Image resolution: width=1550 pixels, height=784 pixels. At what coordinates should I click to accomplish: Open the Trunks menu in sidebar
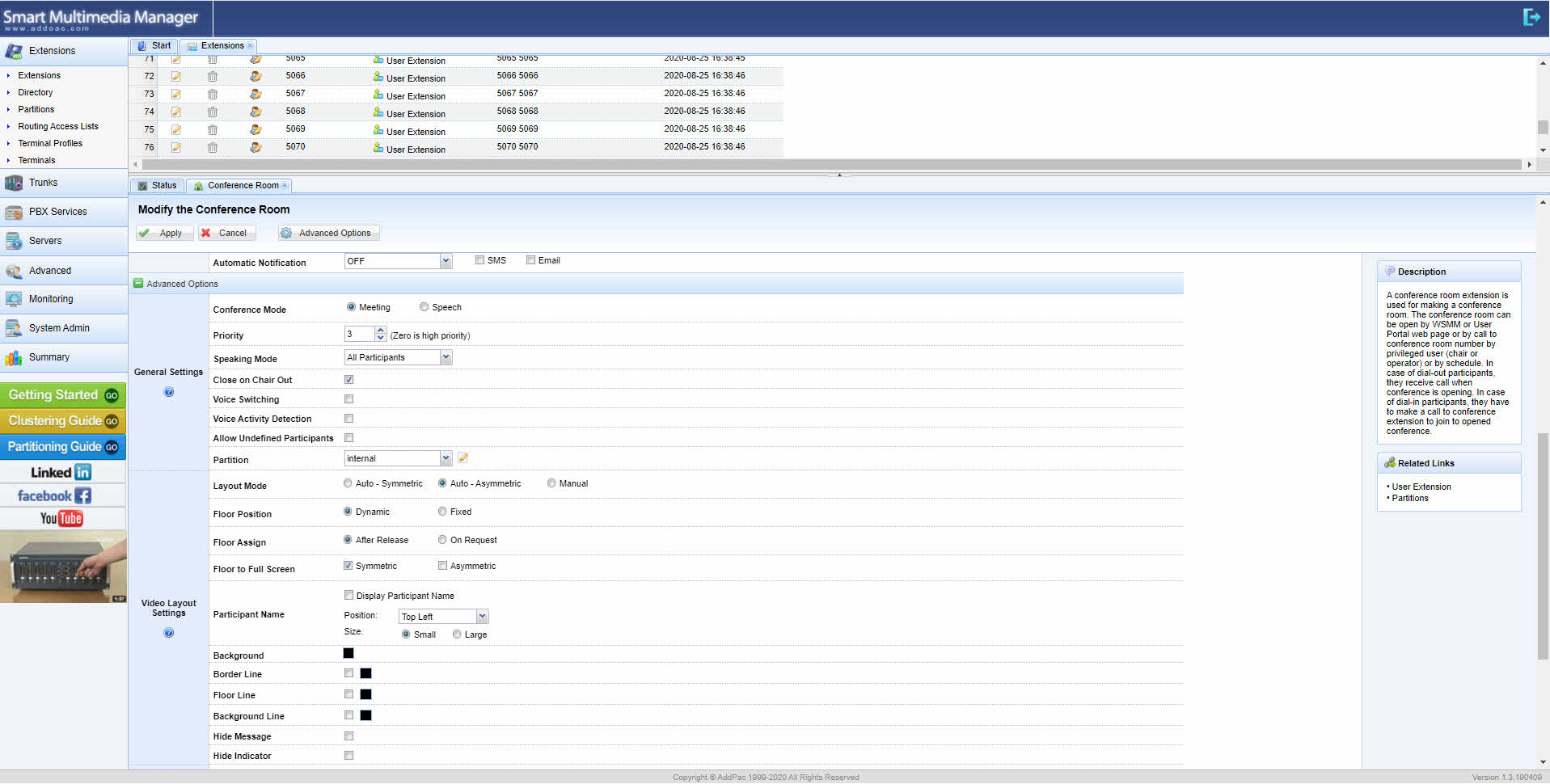tap(44, 183)
